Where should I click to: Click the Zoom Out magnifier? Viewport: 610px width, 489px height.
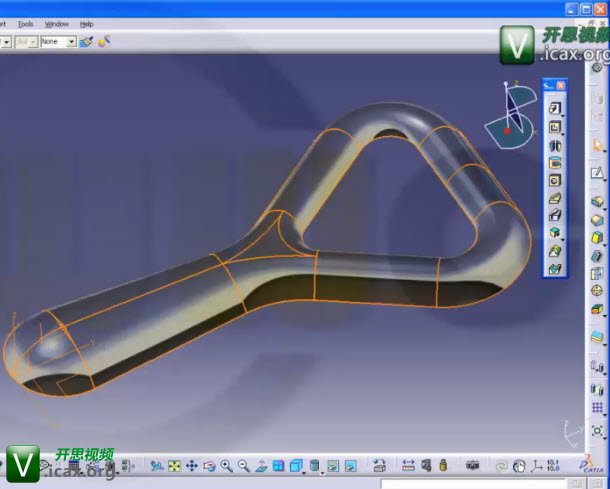point(243,466)
